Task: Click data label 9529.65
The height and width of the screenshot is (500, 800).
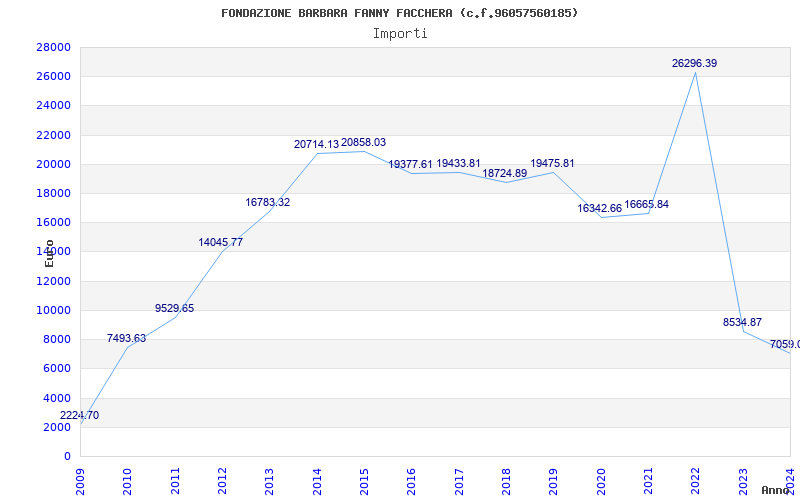Action: point(174,308)
